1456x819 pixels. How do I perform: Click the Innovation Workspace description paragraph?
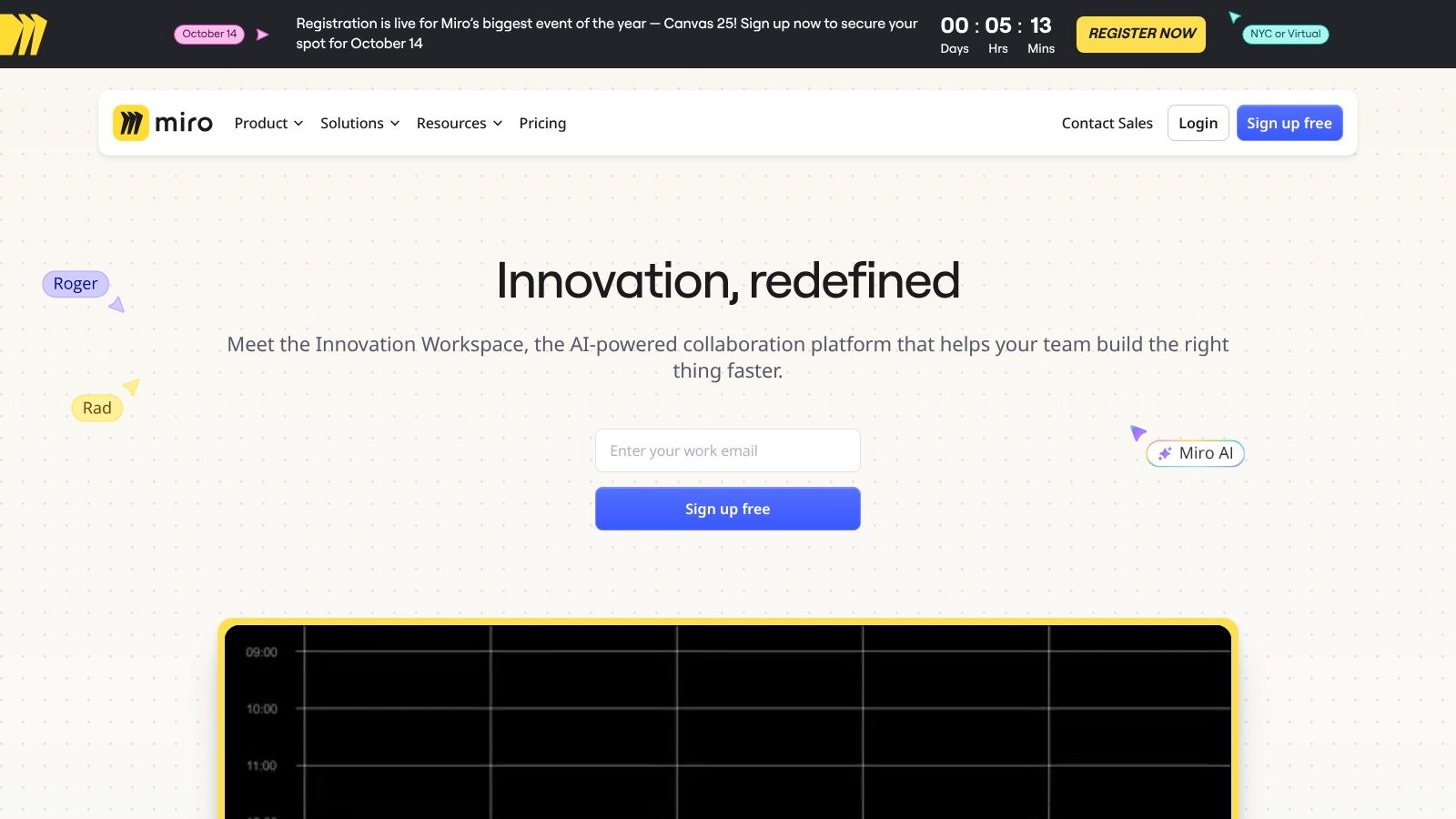pos(728,358)
